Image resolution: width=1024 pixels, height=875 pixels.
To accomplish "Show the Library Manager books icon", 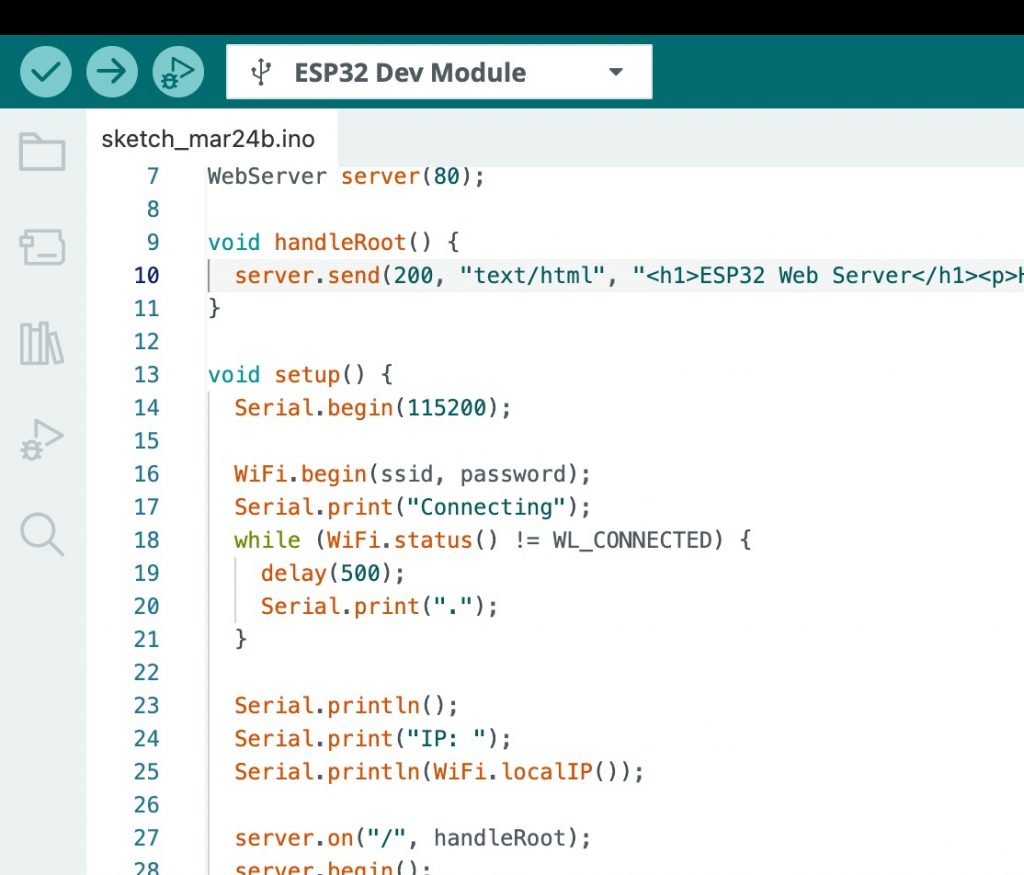I will [42, 343].
